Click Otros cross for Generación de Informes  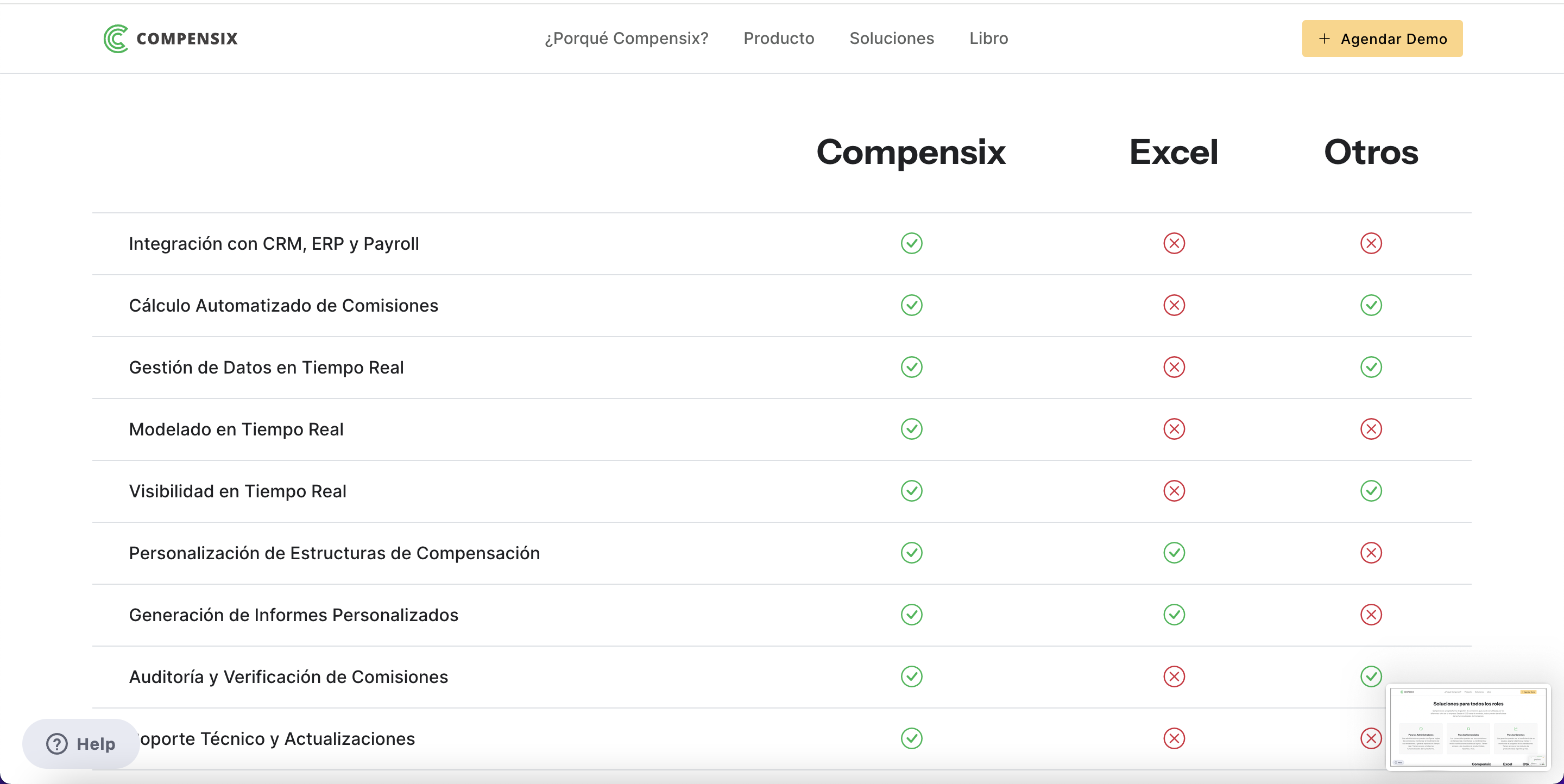click(1371, 615)
